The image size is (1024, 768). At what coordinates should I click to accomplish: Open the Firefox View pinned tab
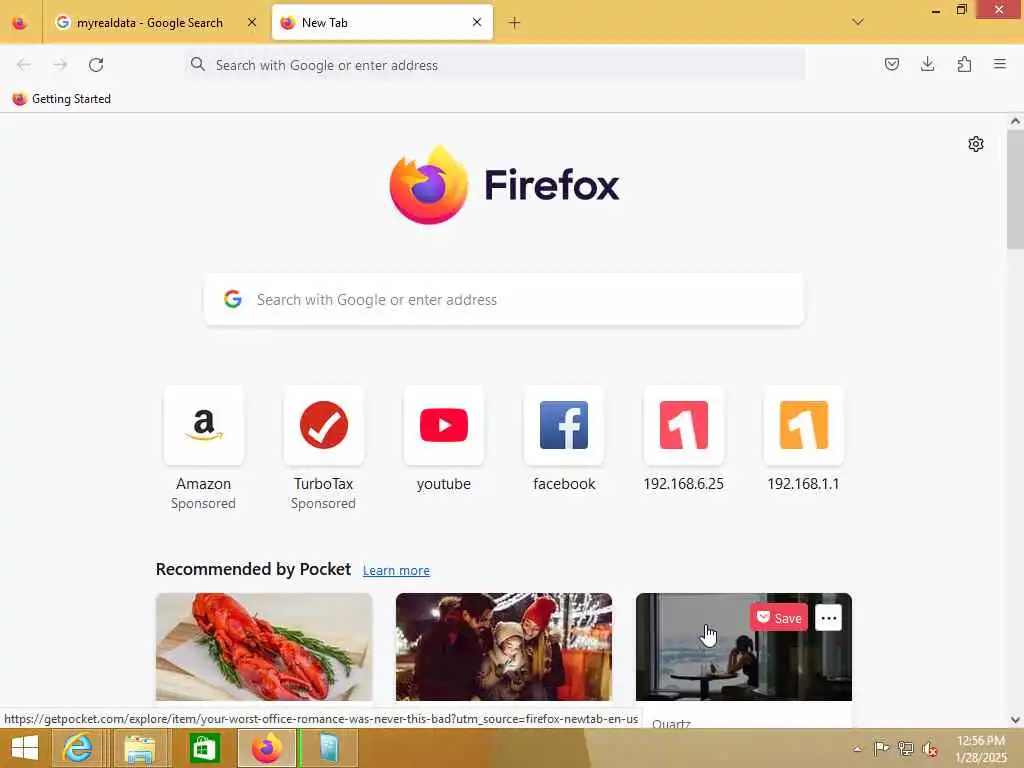[x=20, y=23]
